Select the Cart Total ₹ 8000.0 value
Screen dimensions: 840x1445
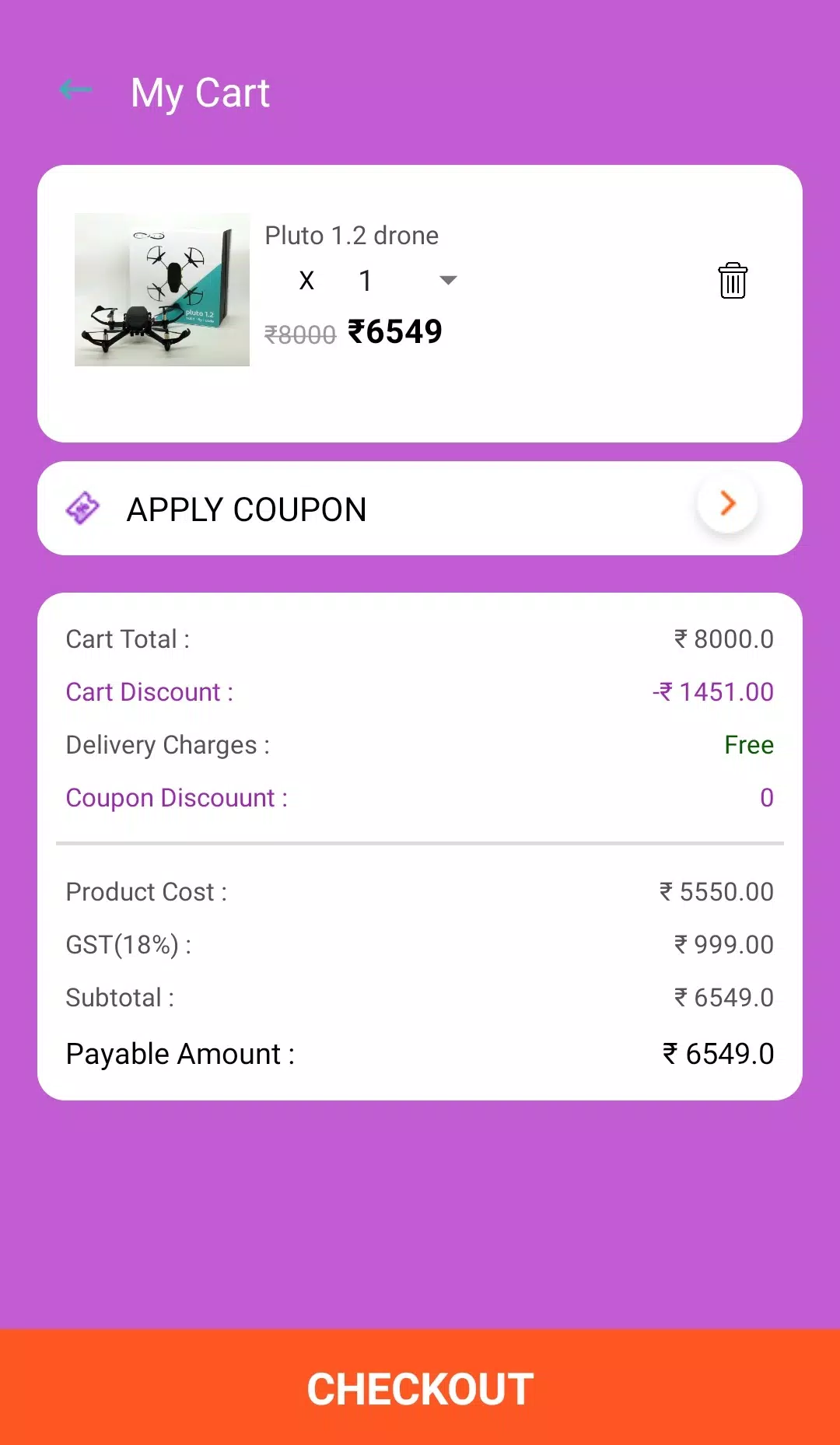pos(723,639)
